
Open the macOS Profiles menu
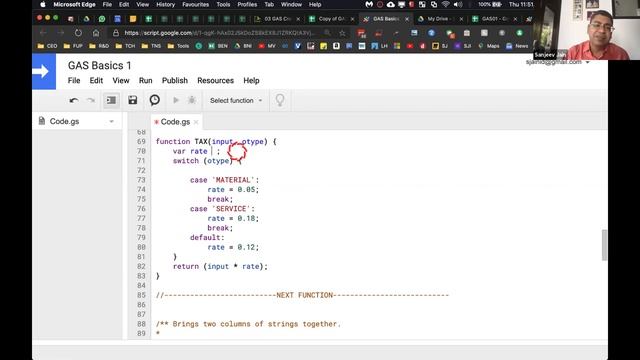pyautogui.click(x=247, y=4)
